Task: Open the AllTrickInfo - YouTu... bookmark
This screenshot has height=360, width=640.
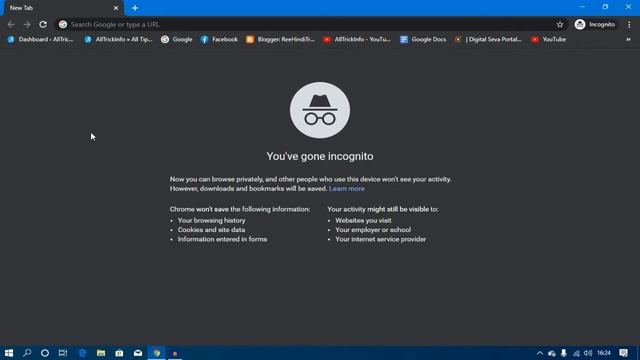Action: [357, 39]
